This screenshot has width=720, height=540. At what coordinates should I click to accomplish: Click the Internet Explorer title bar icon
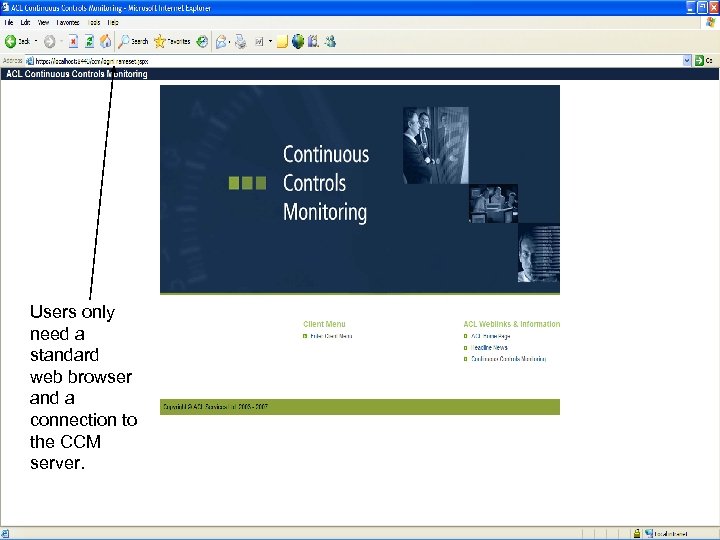tap(5, 7)
